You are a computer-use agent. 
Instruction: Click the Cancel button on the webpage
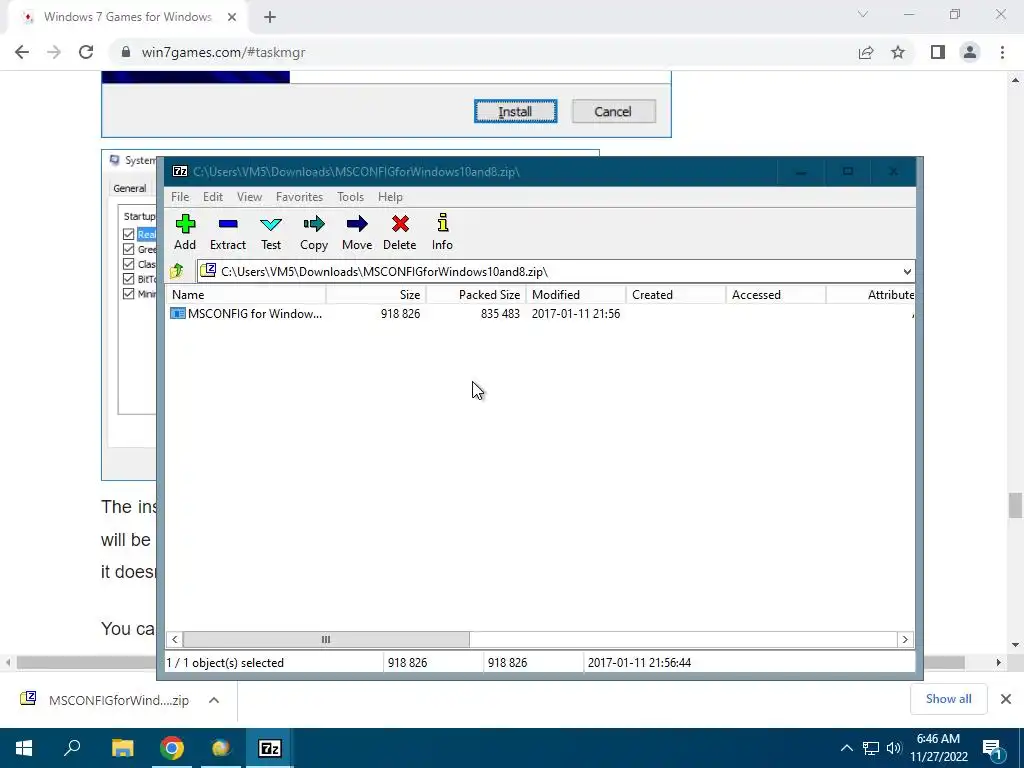(x=613, y=112)
